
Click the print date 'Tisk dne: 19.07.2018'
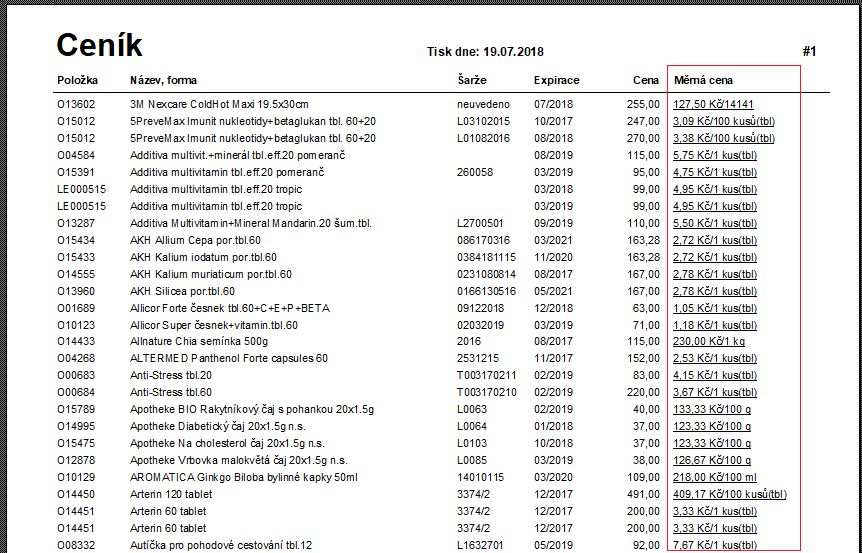pos(485,52)
